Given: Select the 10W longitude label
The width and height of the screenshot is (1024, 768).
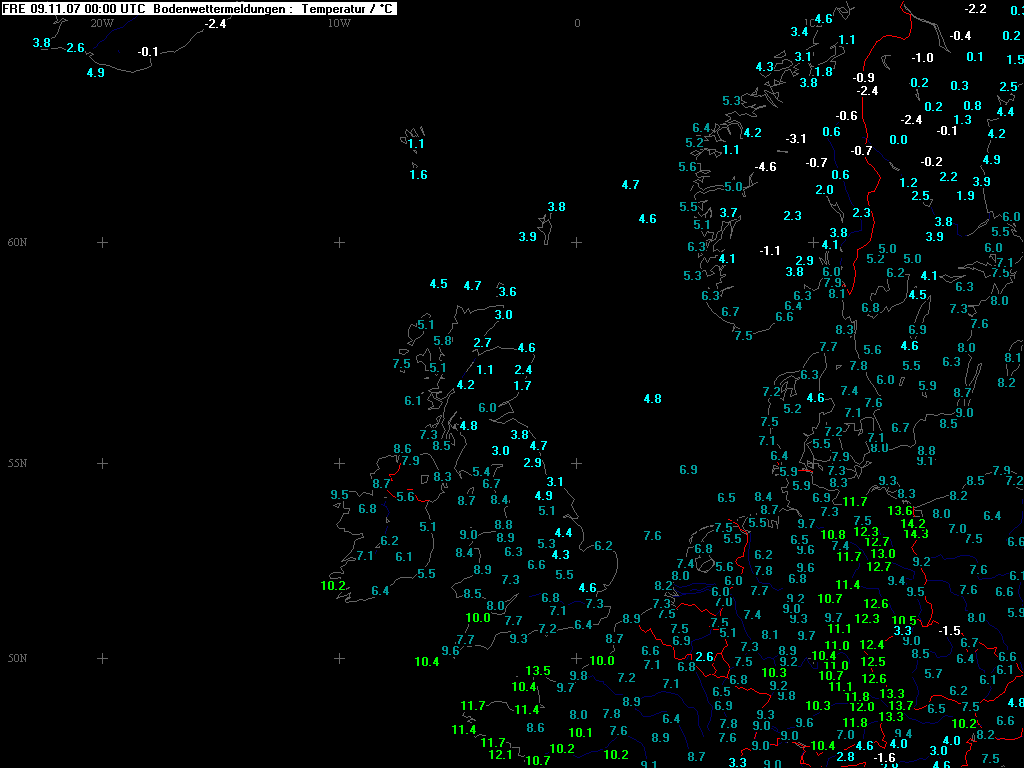Looking at the screenshot, I should pos(339,23).
